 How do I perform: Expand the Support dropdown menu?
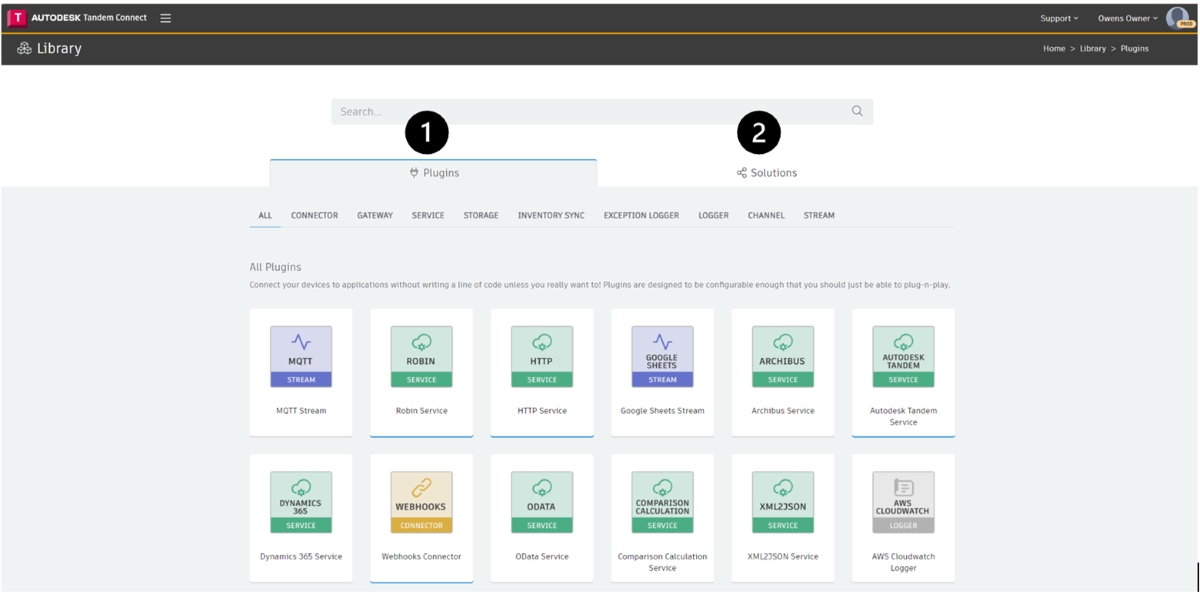coord(1059,18)
